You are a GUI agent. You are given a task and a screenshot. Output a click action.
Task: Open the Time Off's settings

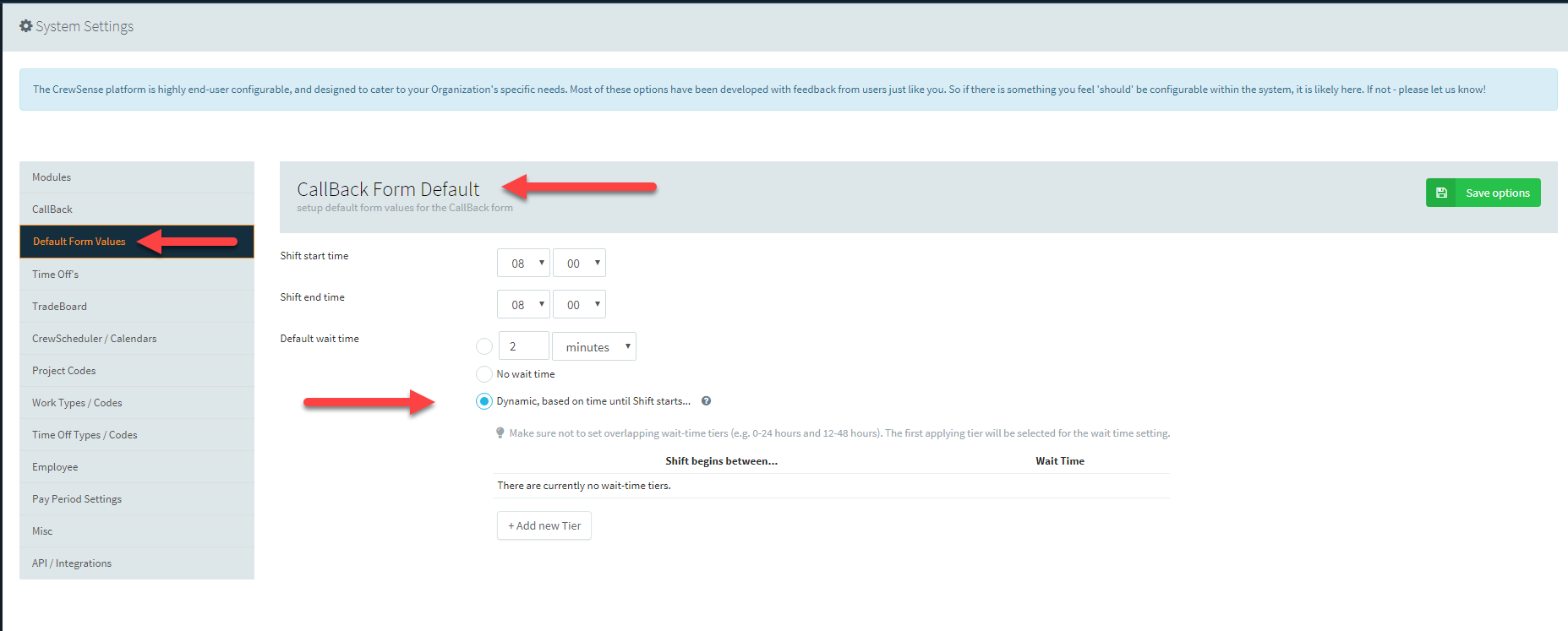(x=137, y=275)
